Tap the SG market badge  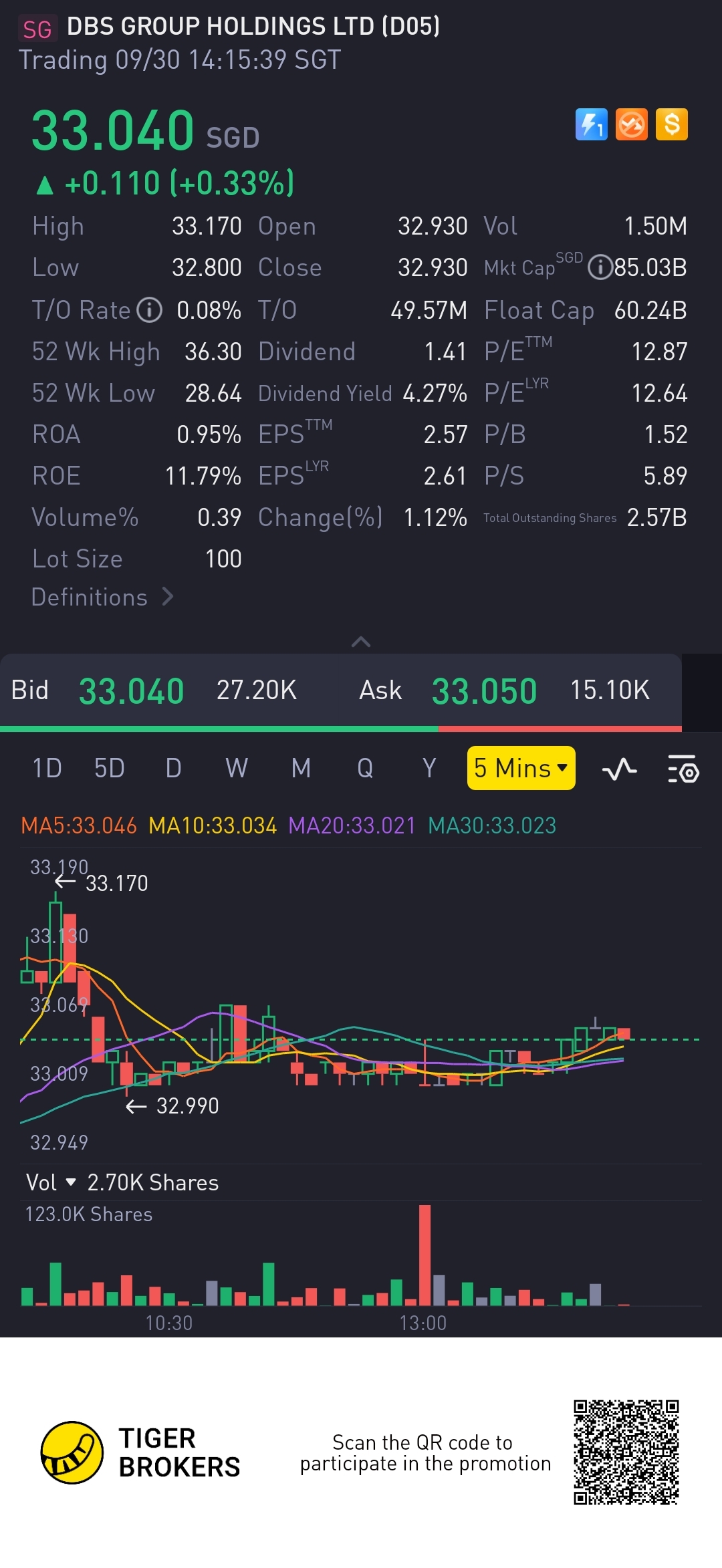point(37,29)
